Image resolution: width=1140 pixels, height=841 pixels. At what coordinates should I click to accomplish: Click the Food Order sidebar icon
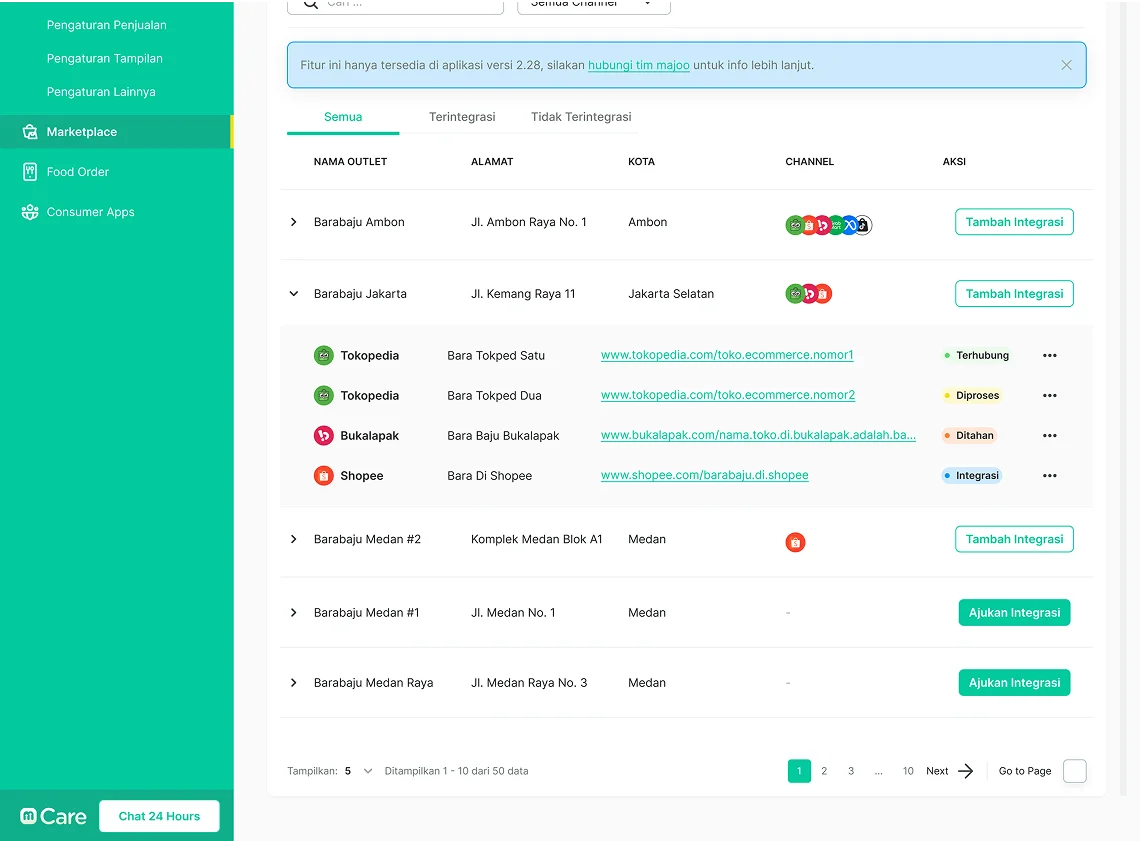(30, 172)
